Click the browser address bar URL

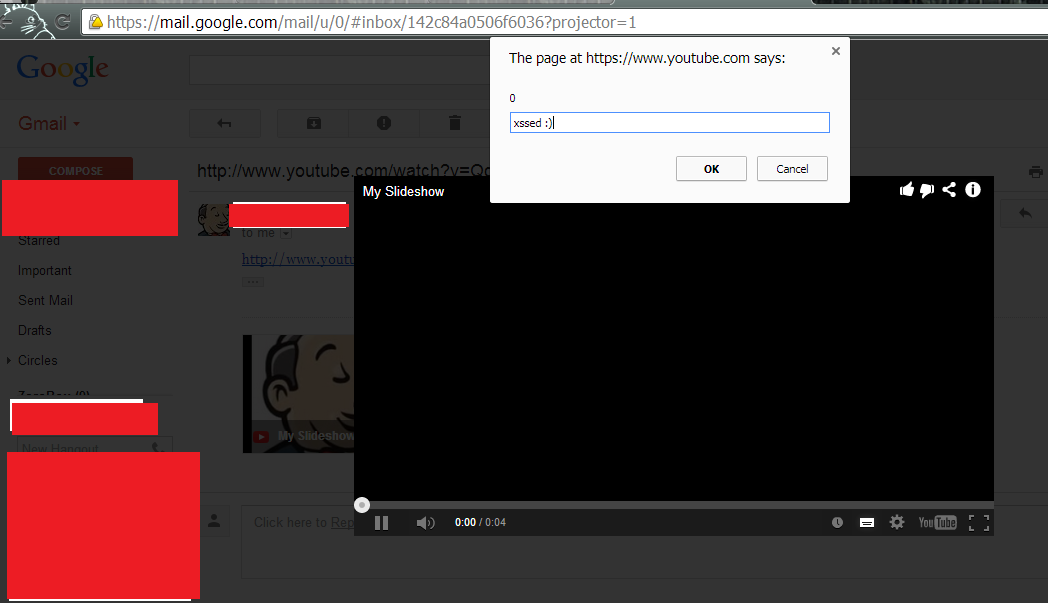coord(371,22)
